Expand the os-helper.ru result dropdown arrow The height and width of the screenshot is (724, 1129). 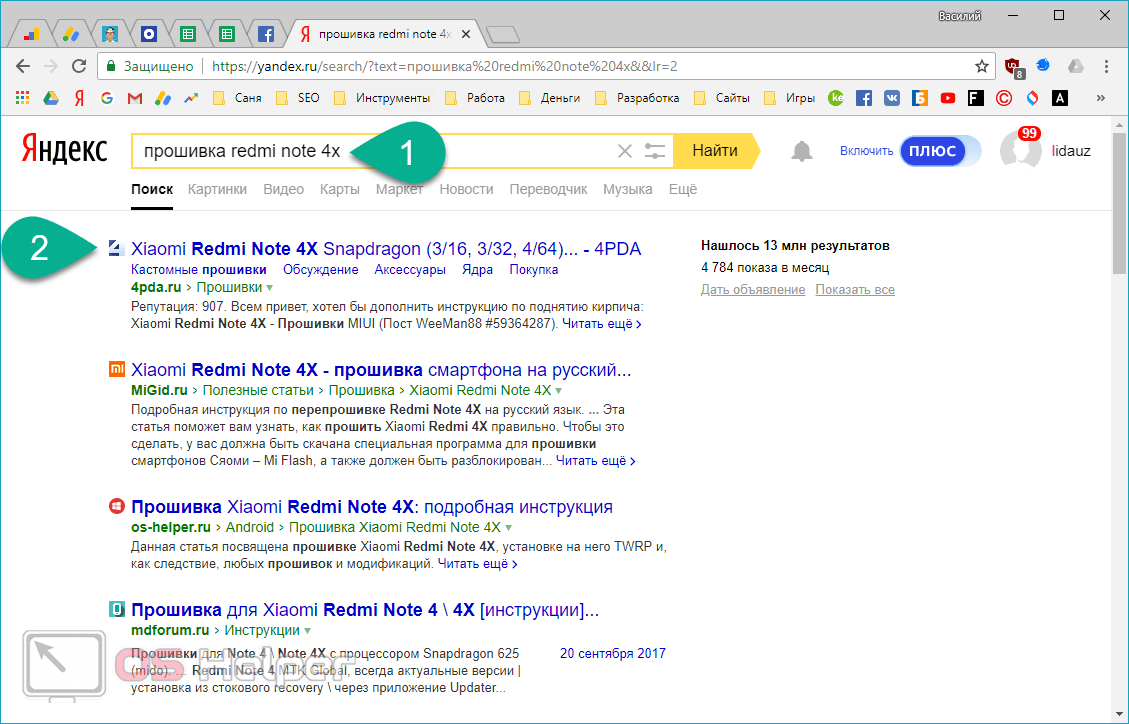tap(508, 528)
